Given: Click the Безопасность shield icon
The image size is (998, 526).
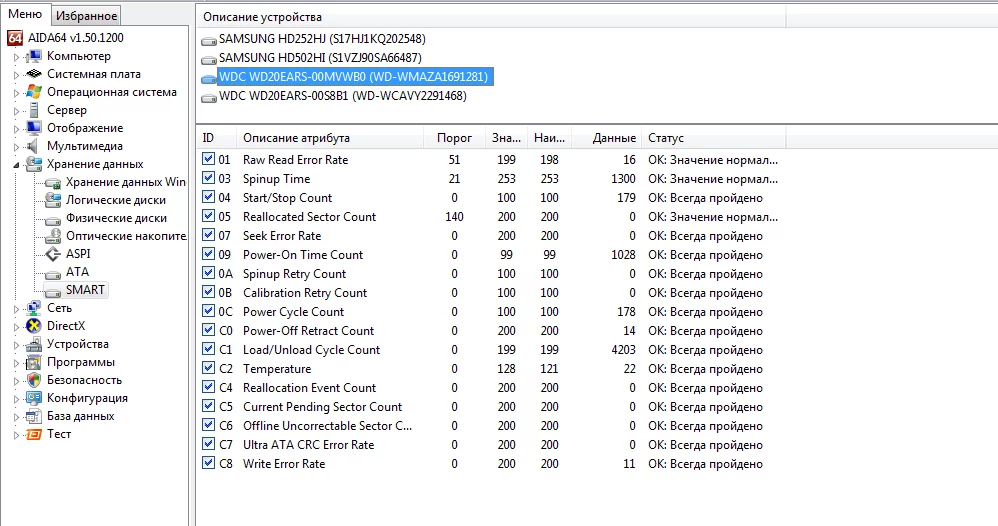Looking at the screenshot, I should (34, 380).
